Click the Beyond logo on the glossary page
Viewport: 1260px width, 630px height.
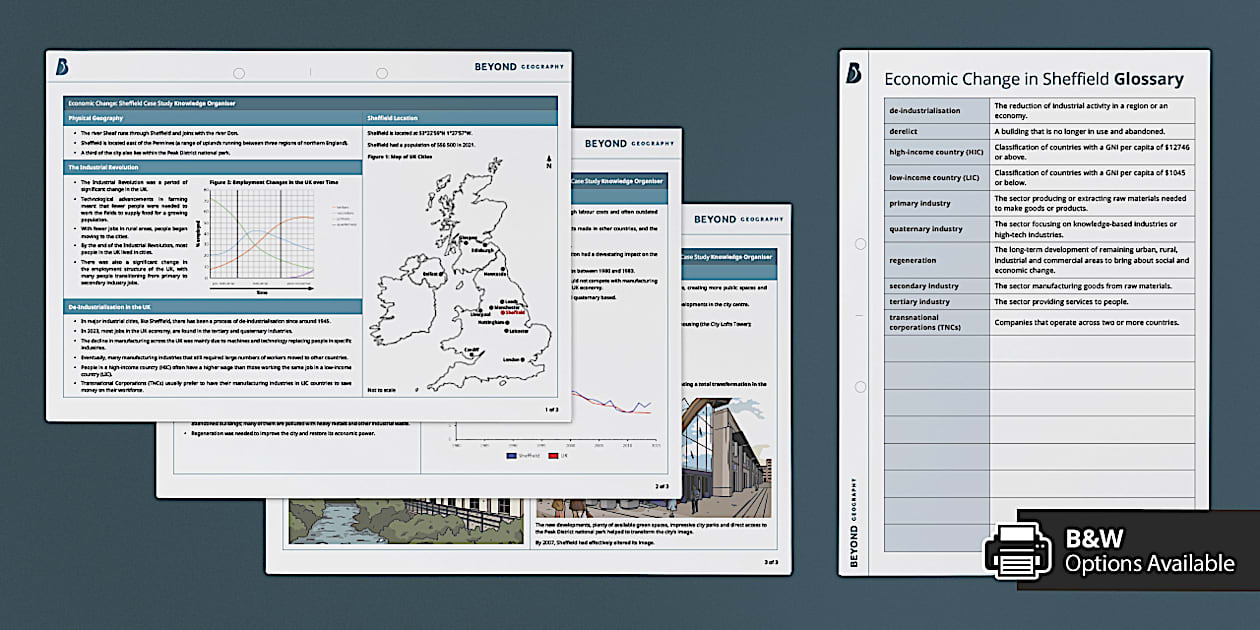[x=854, y=72]
